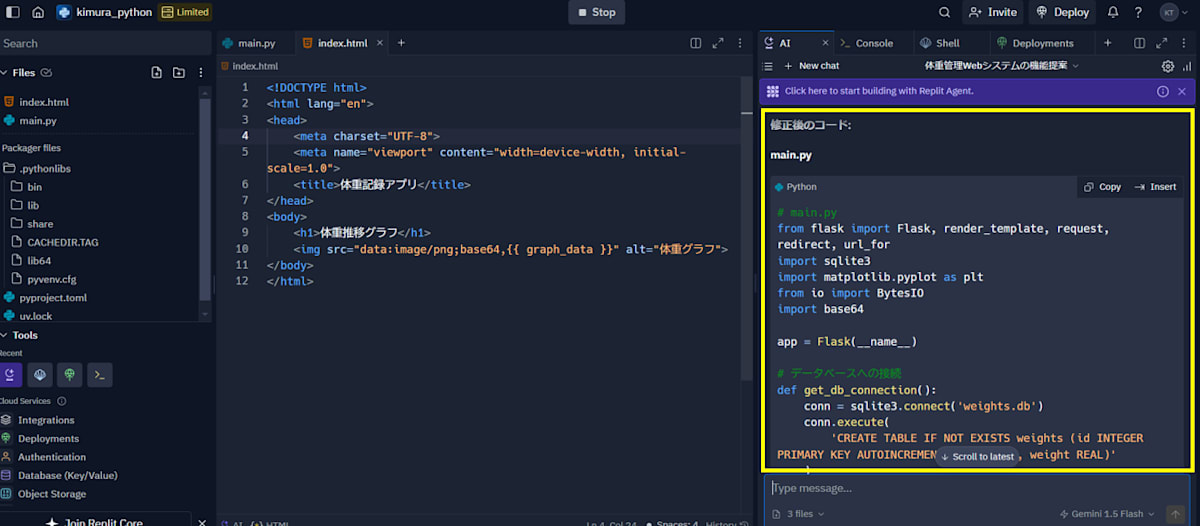The width and height of the screenshot is (1200, 526).
Task: Open the kimura_python project name menu
Action: (x=104, y=12)
